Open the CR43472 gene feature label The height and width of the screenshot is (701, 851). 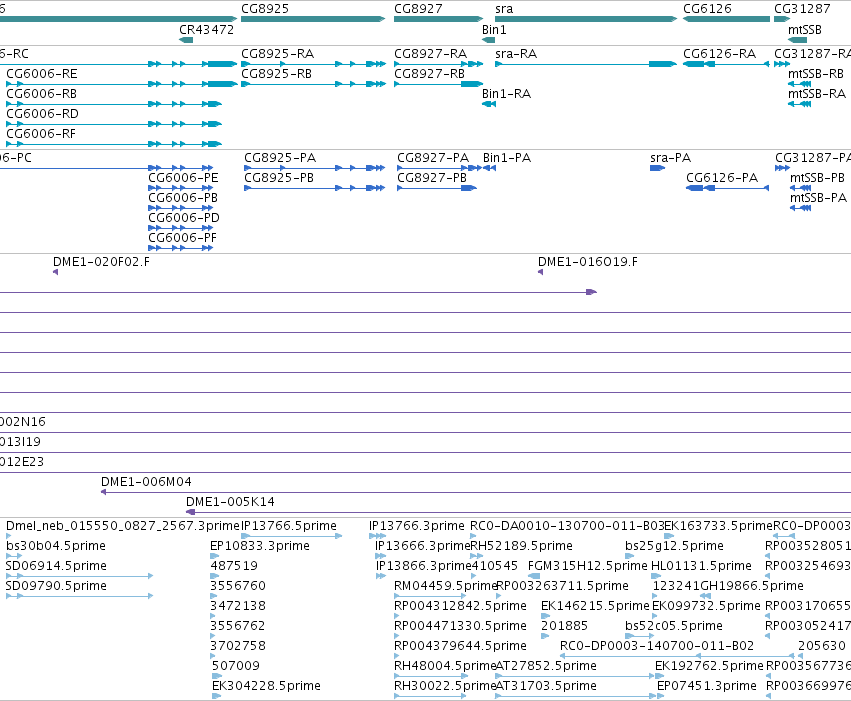pyautogui.click(x=206, y=30)
